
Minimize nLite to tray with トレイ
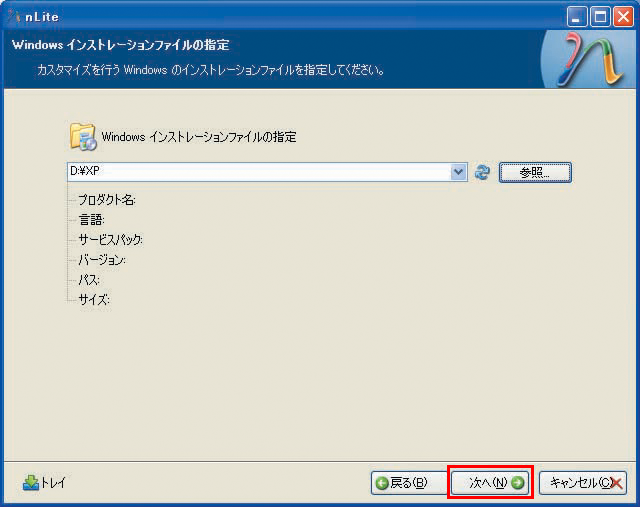(x=44, y=483)
